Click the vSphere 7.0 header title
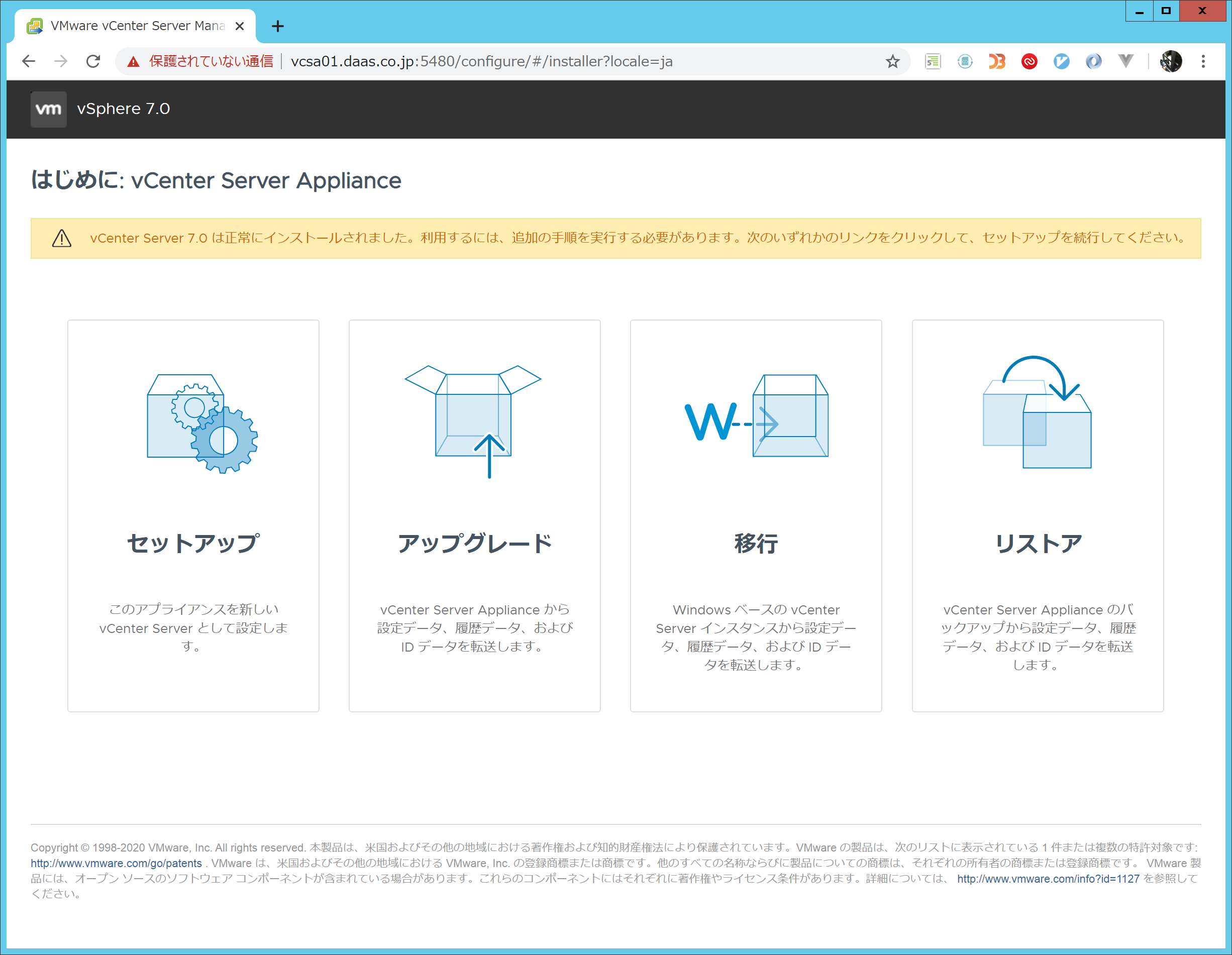 (124, 109)
